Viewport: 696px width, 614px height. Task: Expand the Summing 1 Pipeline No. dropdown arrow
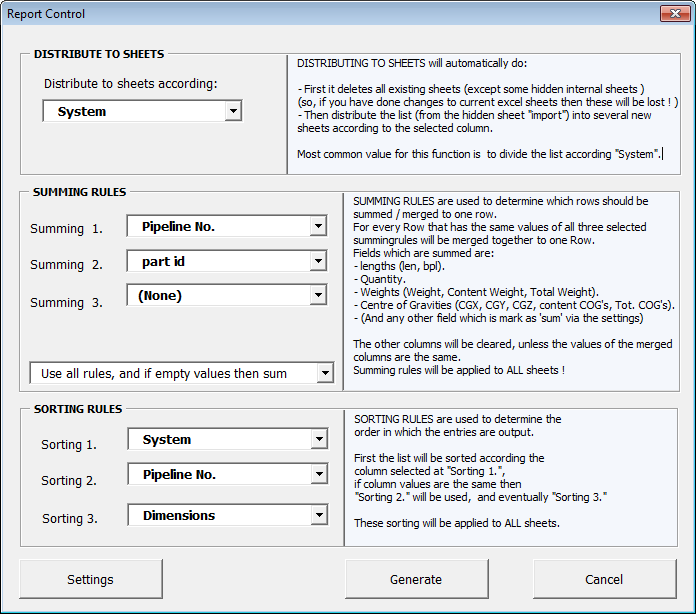pyautogui.click(x=318, y=226)
